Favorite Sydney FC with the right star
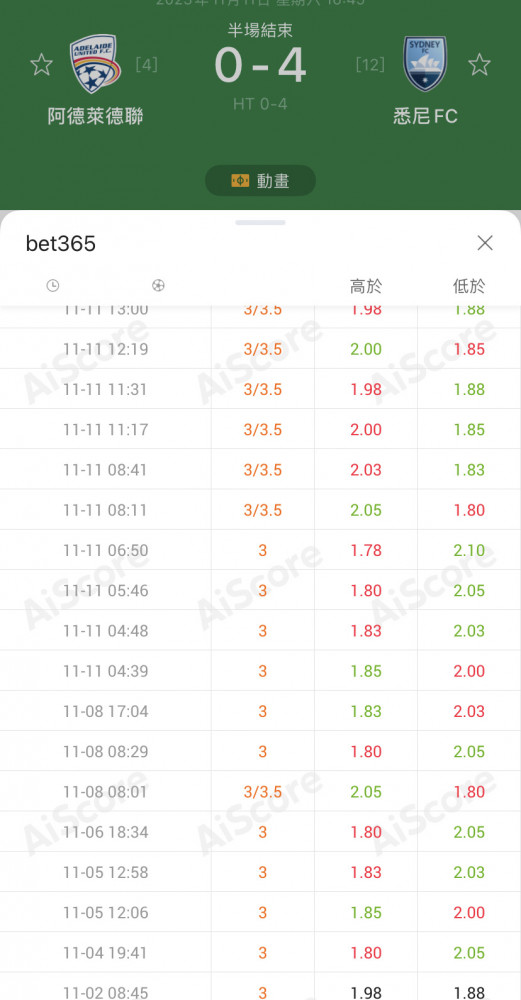This screenshot has width=521, height=1000. point(479,64)
